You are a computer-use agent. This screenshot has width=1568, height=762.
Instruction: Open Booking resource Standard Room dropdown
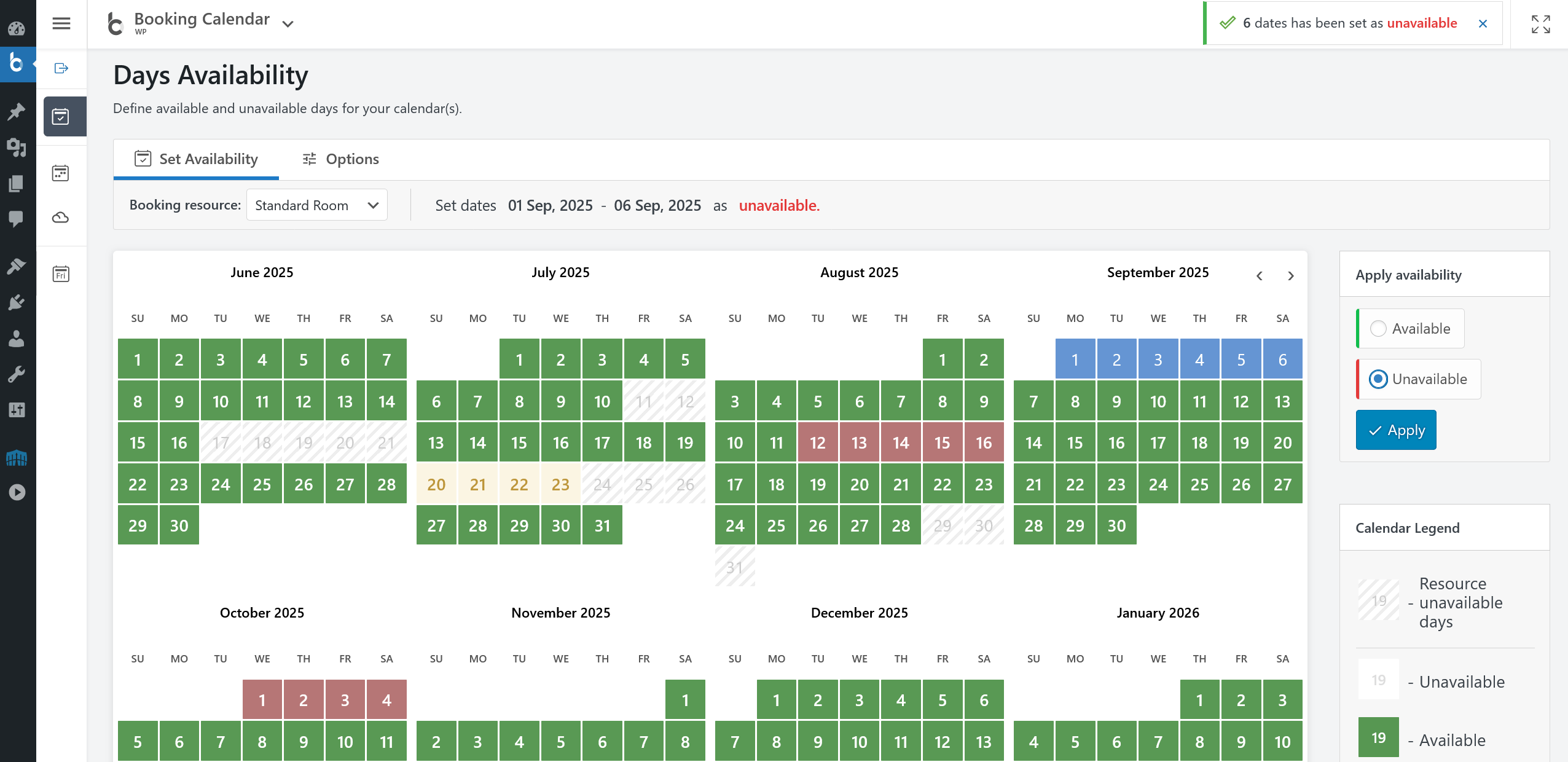[x=317, y=205]
